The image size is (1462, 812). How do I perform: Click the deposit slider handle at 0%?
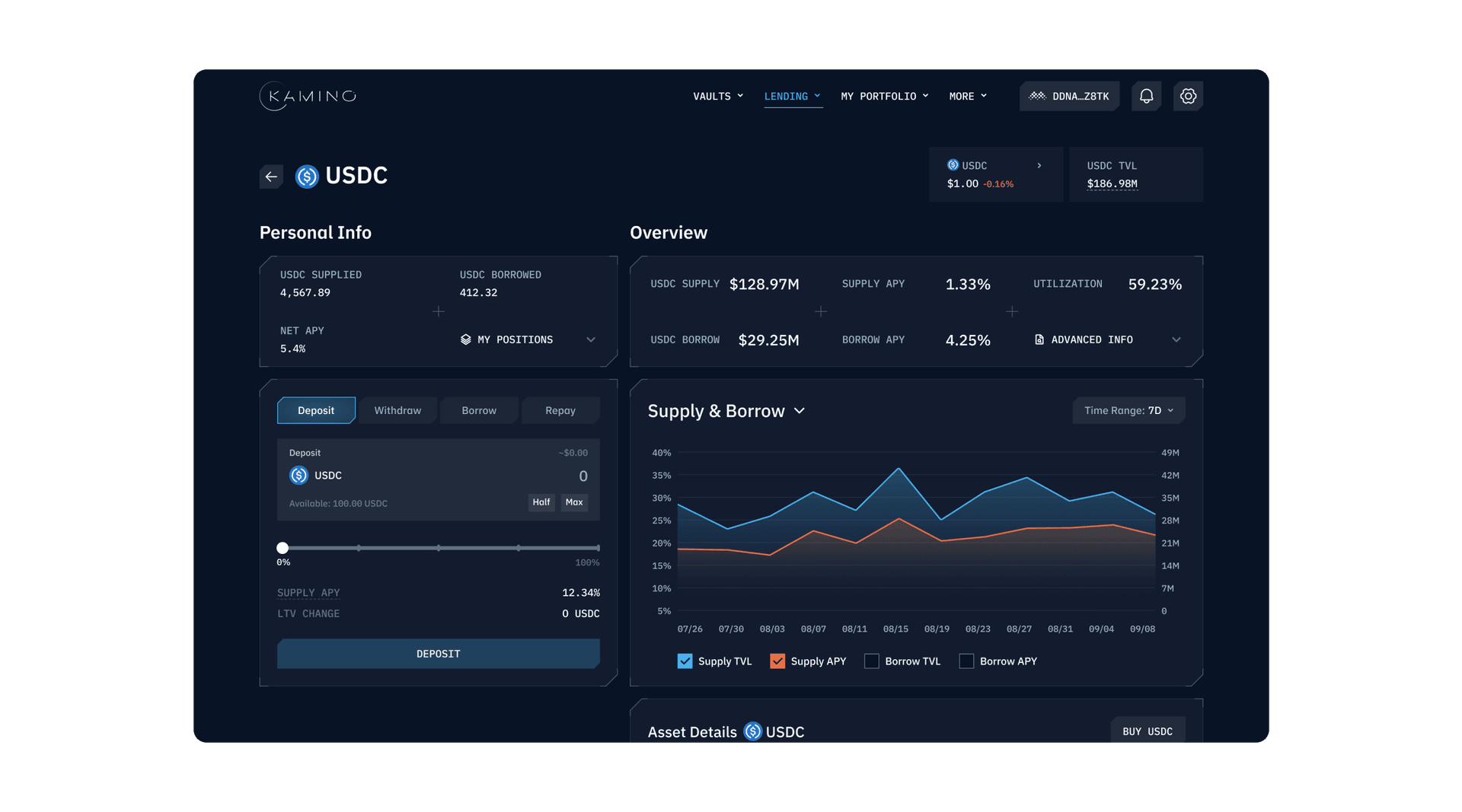[283, 548]
